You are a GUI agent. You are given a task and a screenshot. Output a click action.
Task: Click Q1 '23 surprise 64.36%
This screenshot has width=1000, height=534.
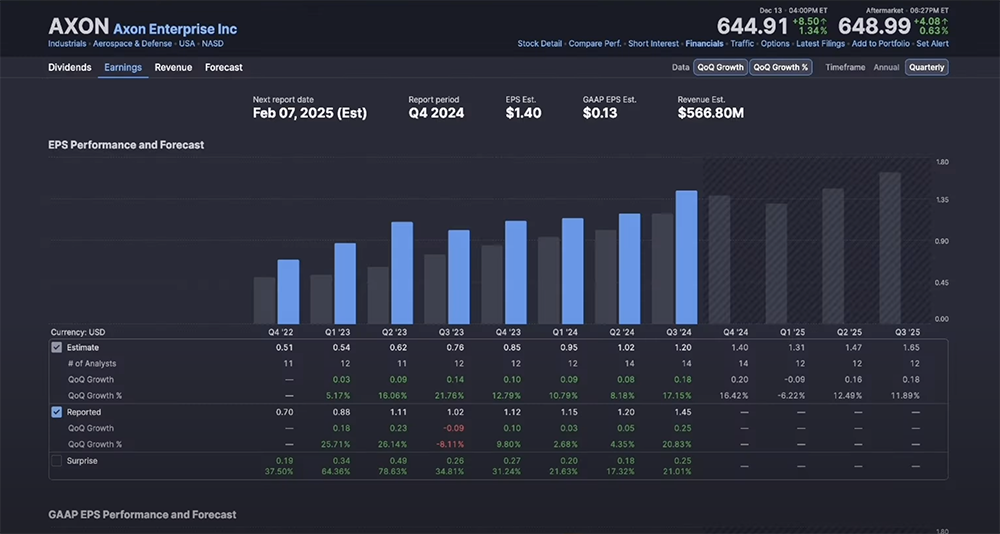337,471
